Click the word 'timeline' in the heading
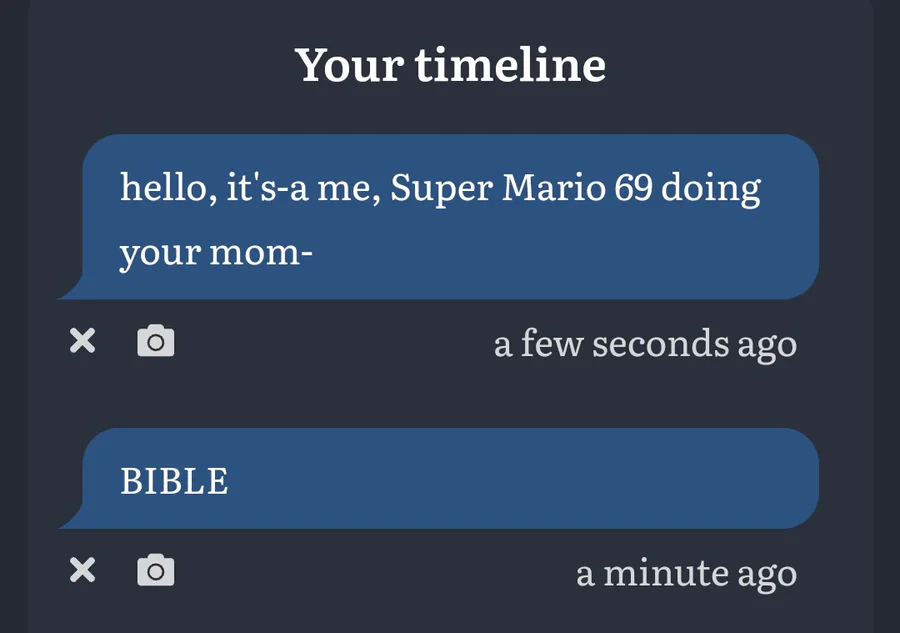Image resolution: width=900 pixels, height=633 pixels. tap(510, 65)
